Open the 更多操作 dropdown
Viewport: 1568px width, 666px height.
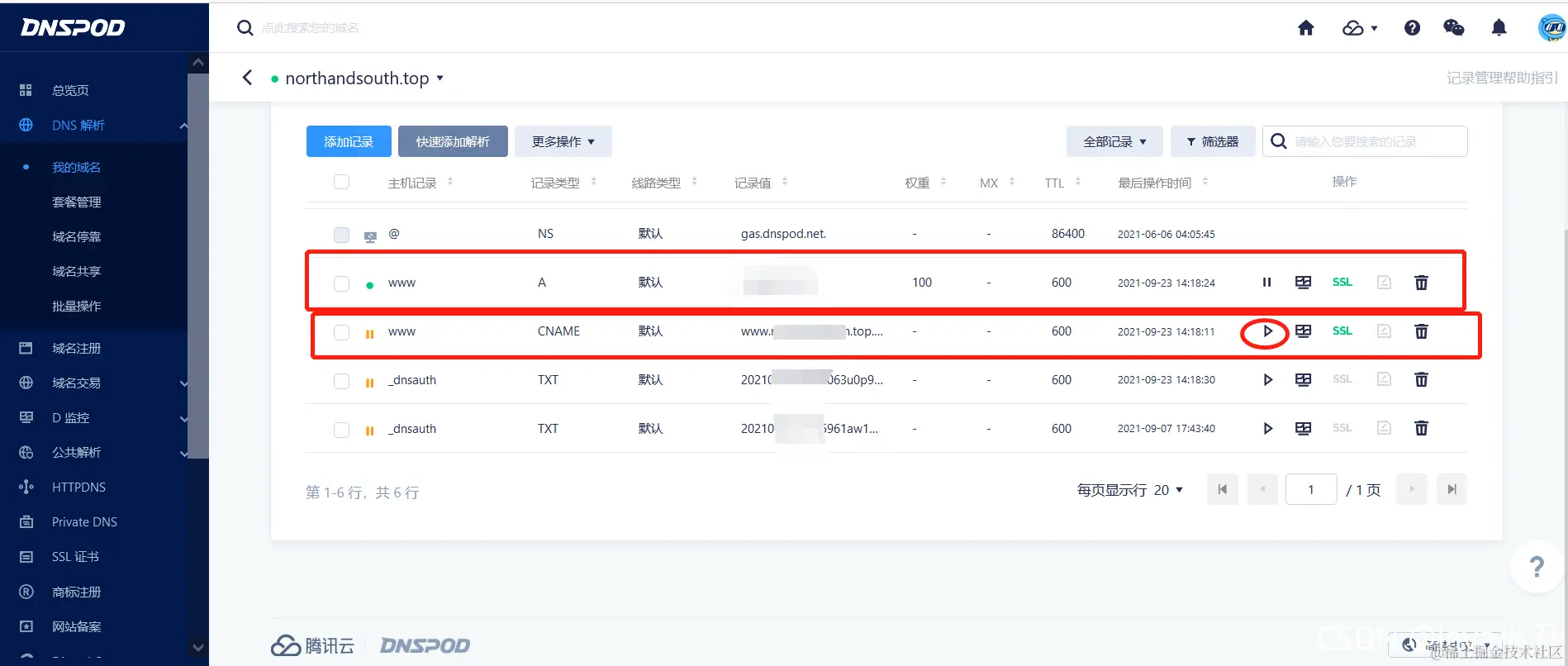tap(563, 141)
